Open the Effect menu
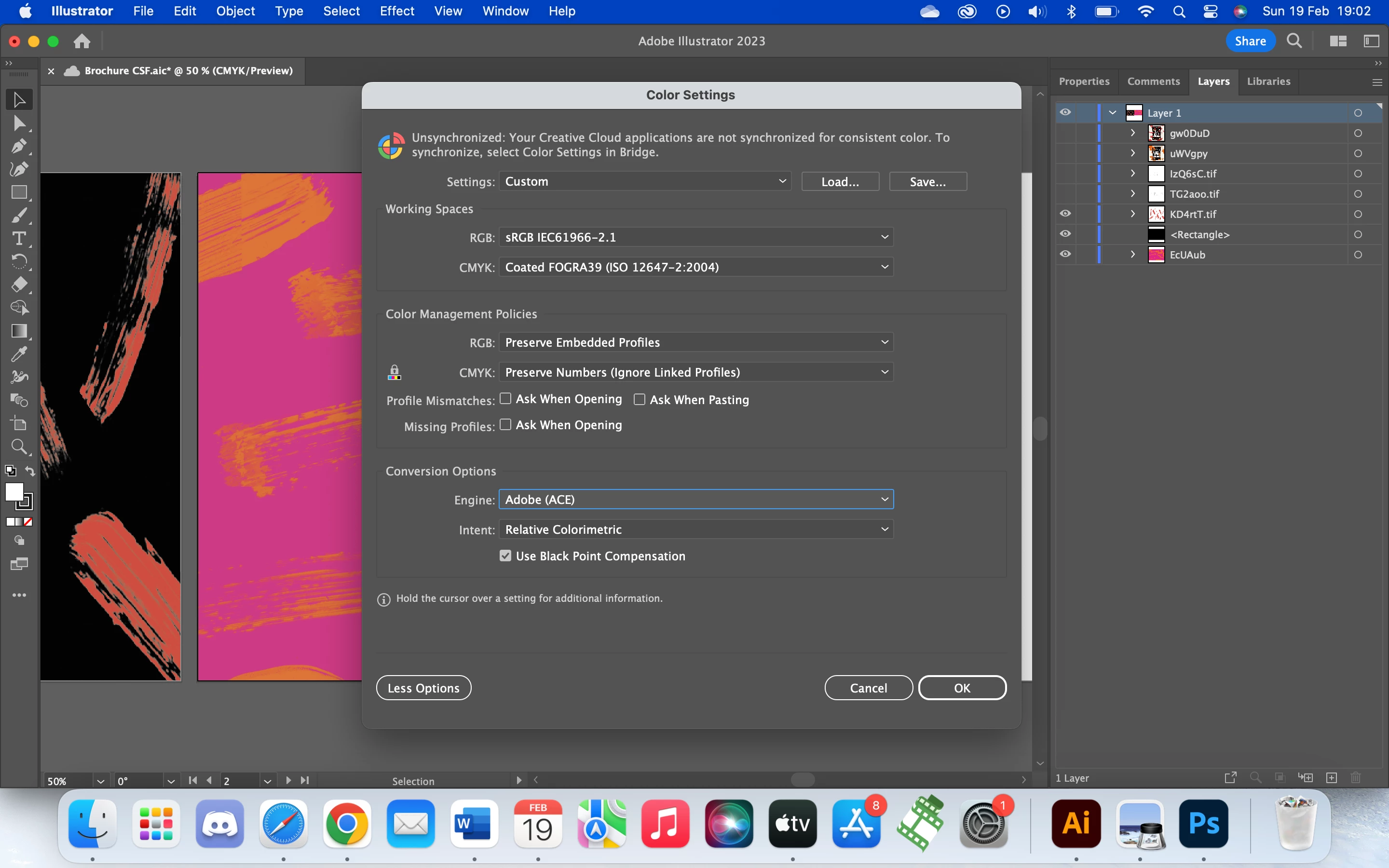 tap(396, 11)
